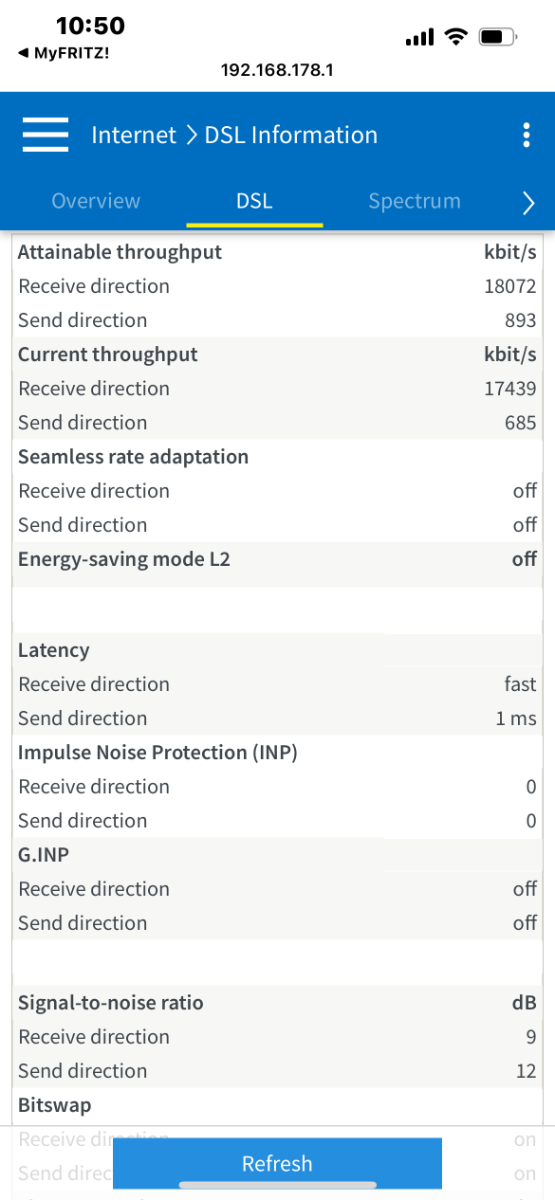Tap the 192.168.178.1 address bar
This screenshot has height=1200, width=555.
pos(277,71)
